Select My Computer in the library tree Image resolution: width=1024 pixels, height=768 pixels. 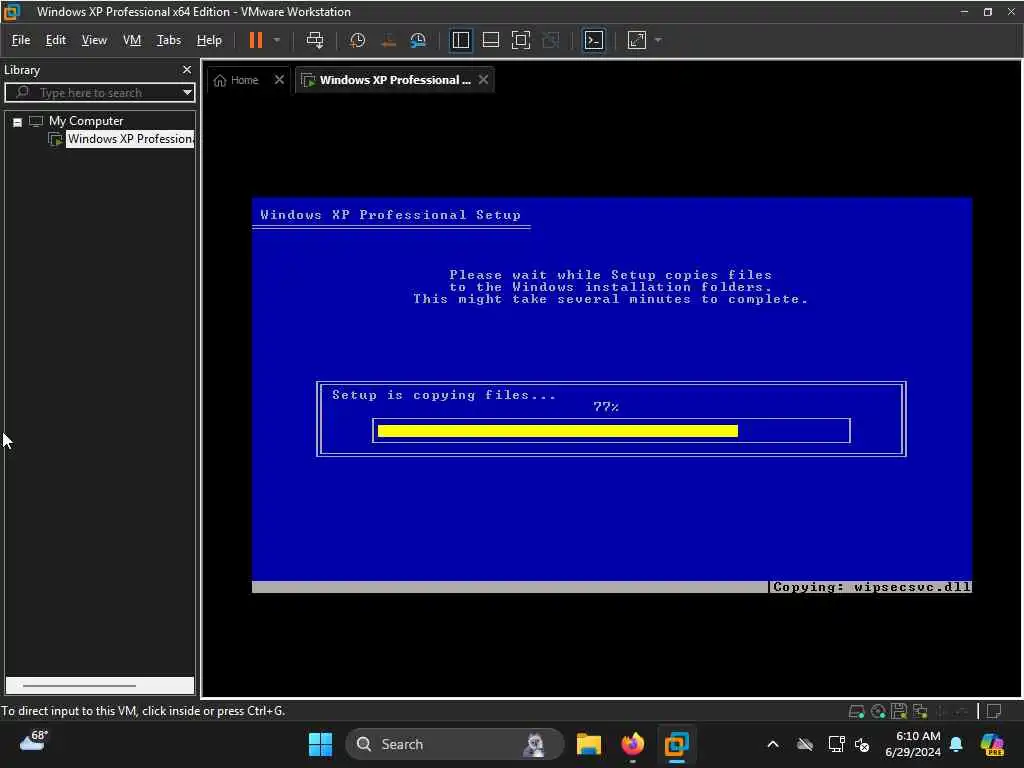point(86,121)
